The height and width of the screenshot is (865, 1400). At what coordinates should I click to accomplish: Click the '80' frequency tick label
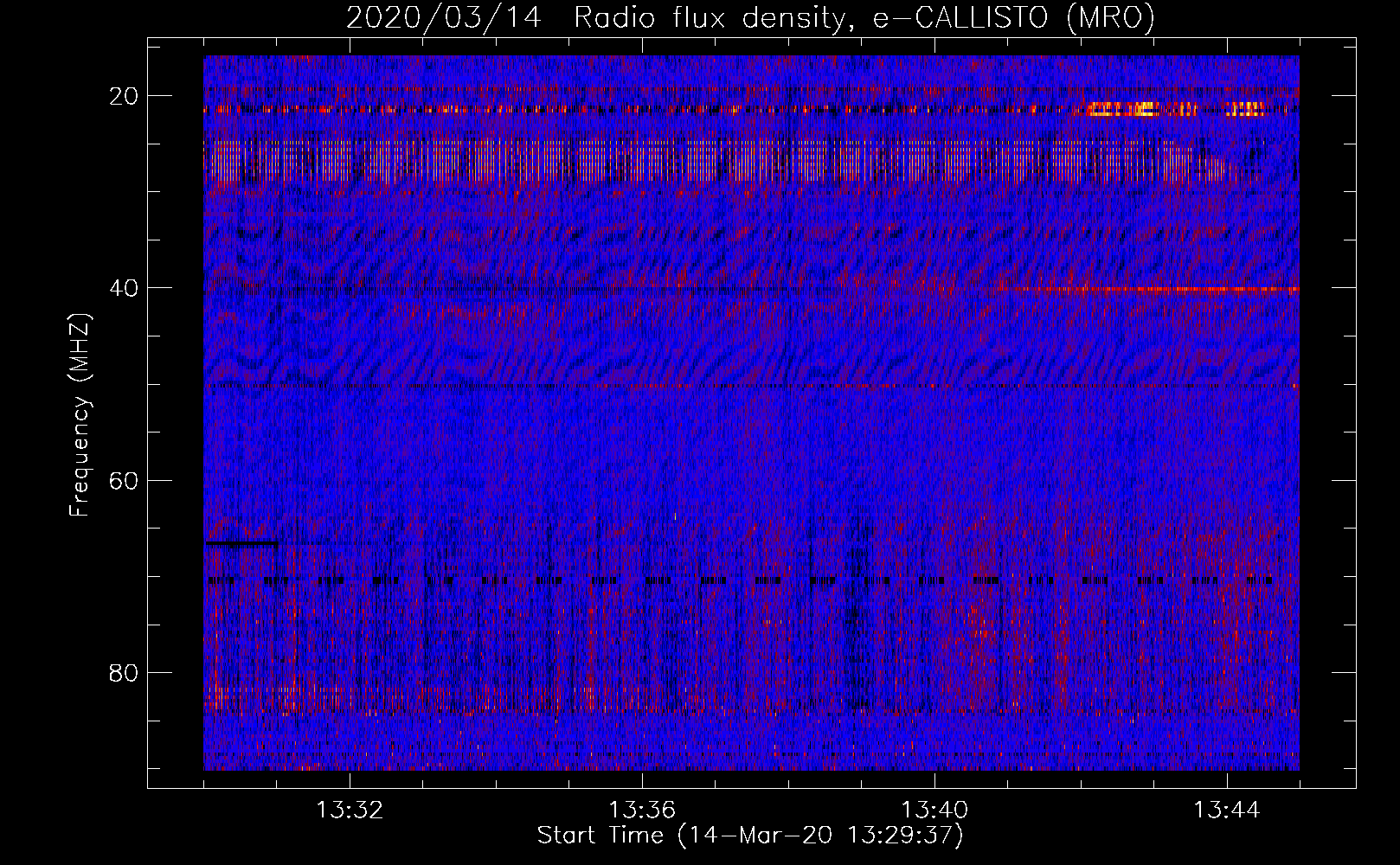(124, 672)
